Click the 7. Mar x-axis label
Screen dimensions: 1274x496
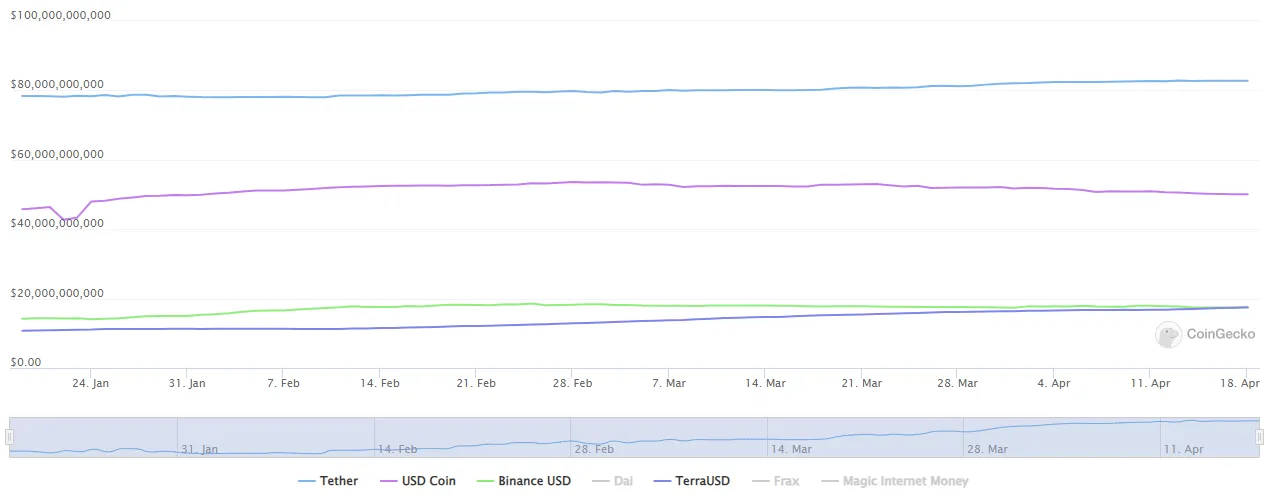click(669, 383)
